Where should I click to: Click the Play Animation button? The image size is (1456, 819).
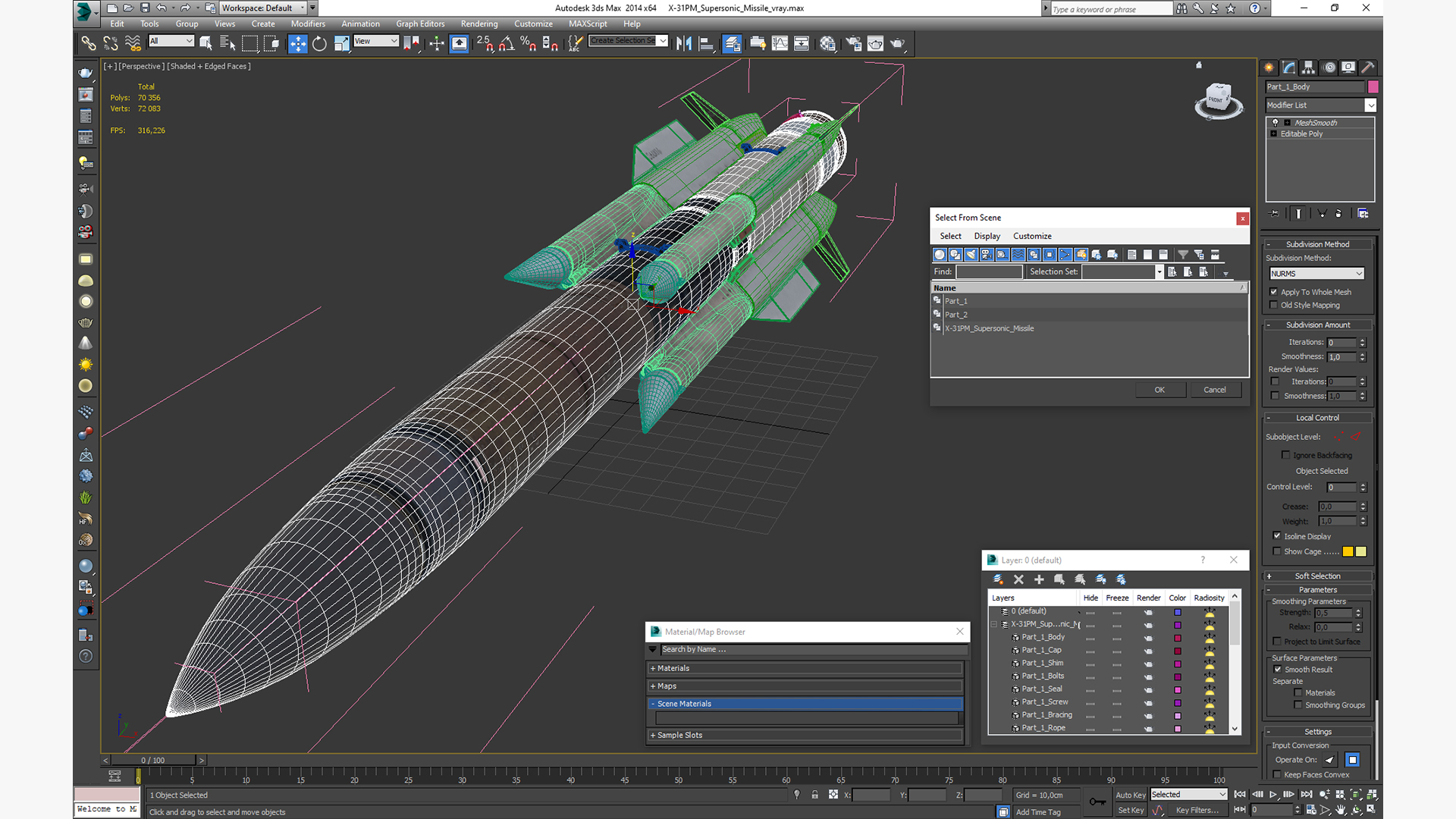click(1273, 795)
